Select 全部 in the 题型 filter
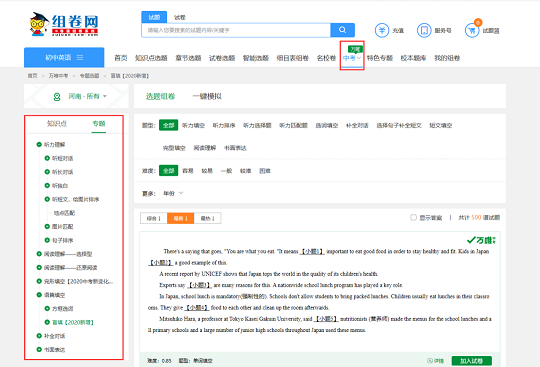 coord(168,125)
